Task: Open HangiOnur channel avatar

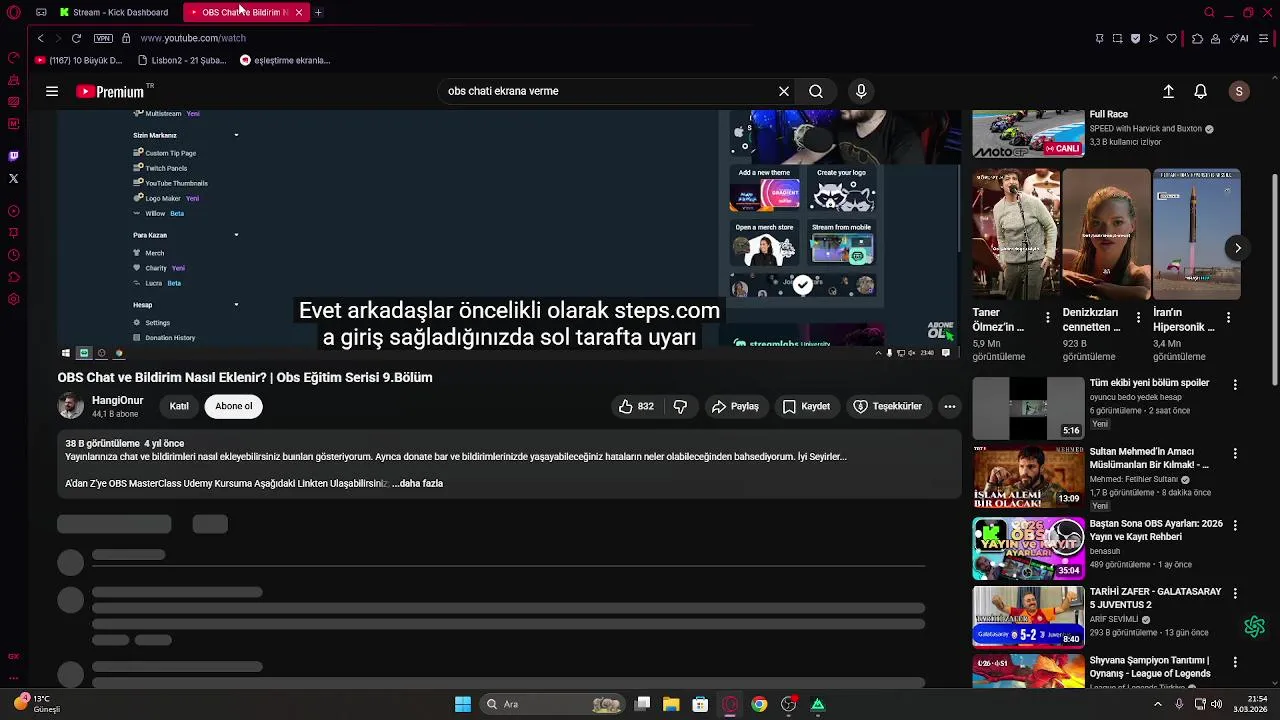Action: tap(70, 406)
